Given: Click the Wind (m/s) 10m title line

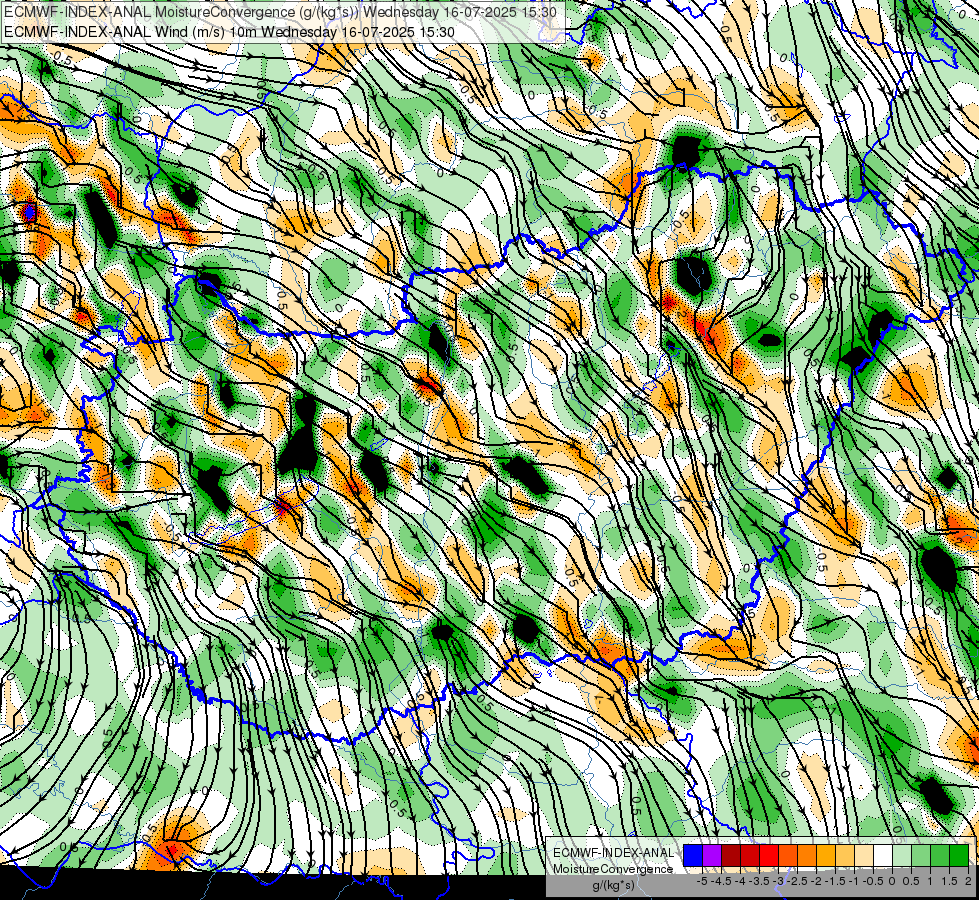Looking at the screenshot, I should click(229, 31).
